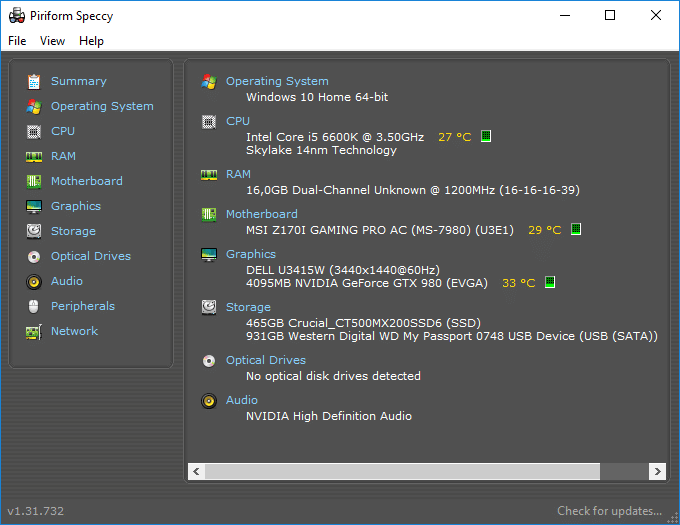Click the Operating System heading in summary
The height and width of the screenshot is (525, 680).
277,81
